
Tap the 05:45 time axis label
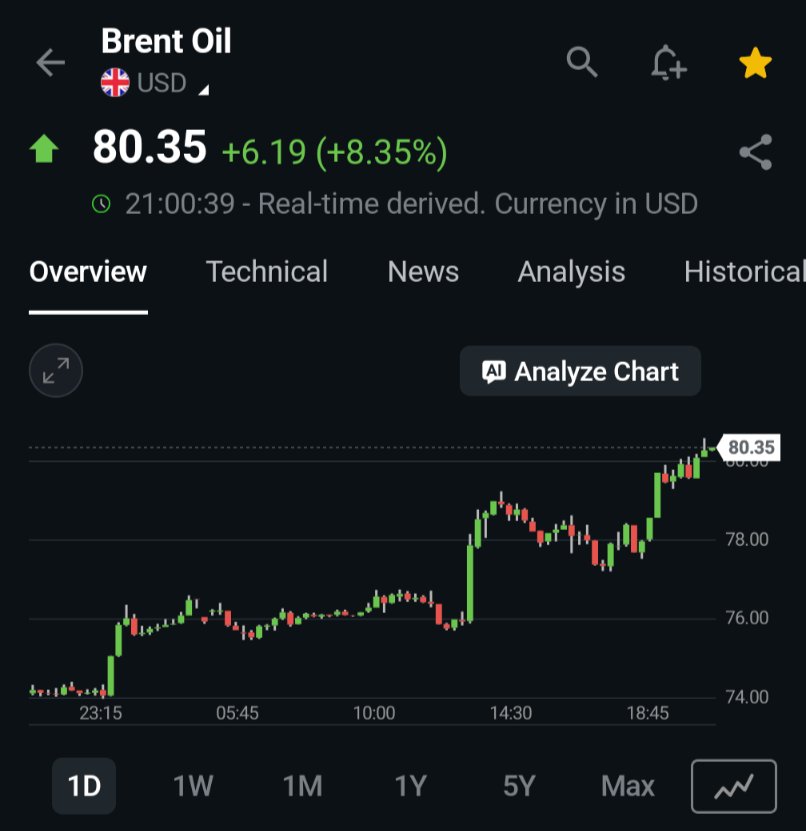pos(237,713)
